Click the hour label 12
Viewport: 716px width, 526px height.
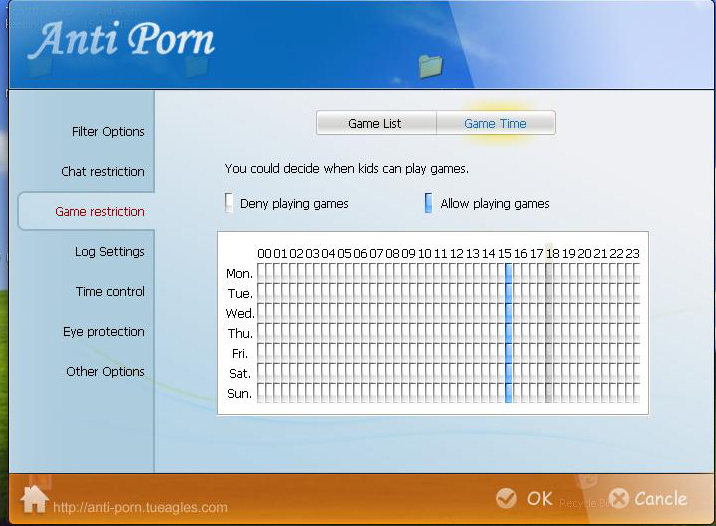click(457, 253)
